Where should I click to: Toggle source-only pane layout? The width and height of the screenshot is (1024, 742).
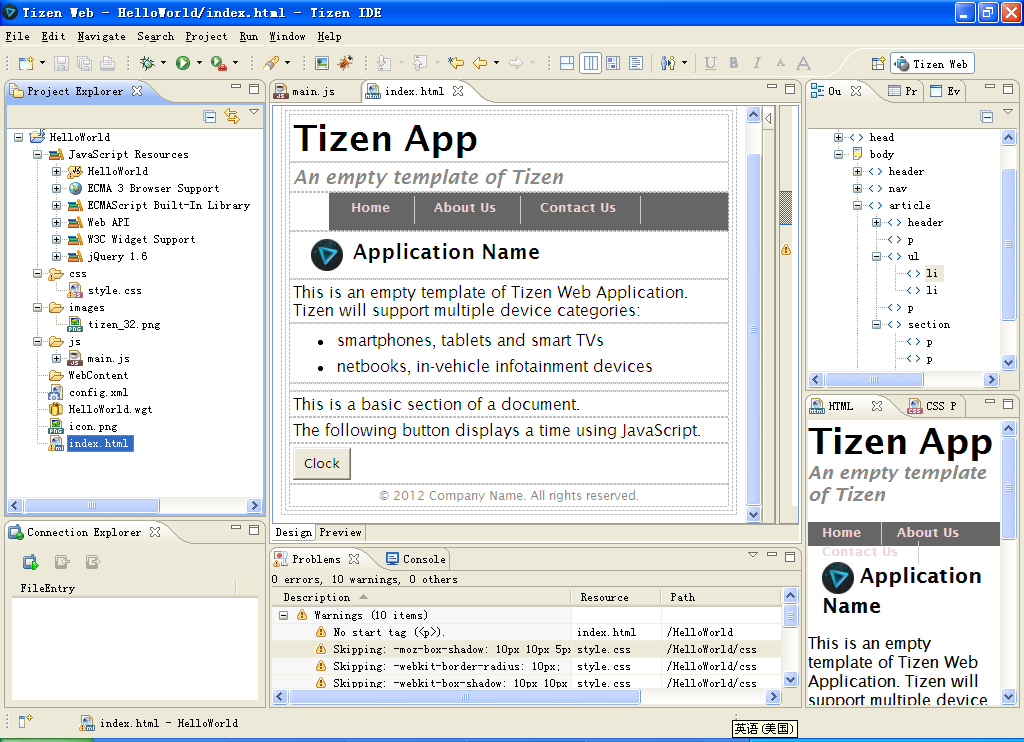coord(635,63)
